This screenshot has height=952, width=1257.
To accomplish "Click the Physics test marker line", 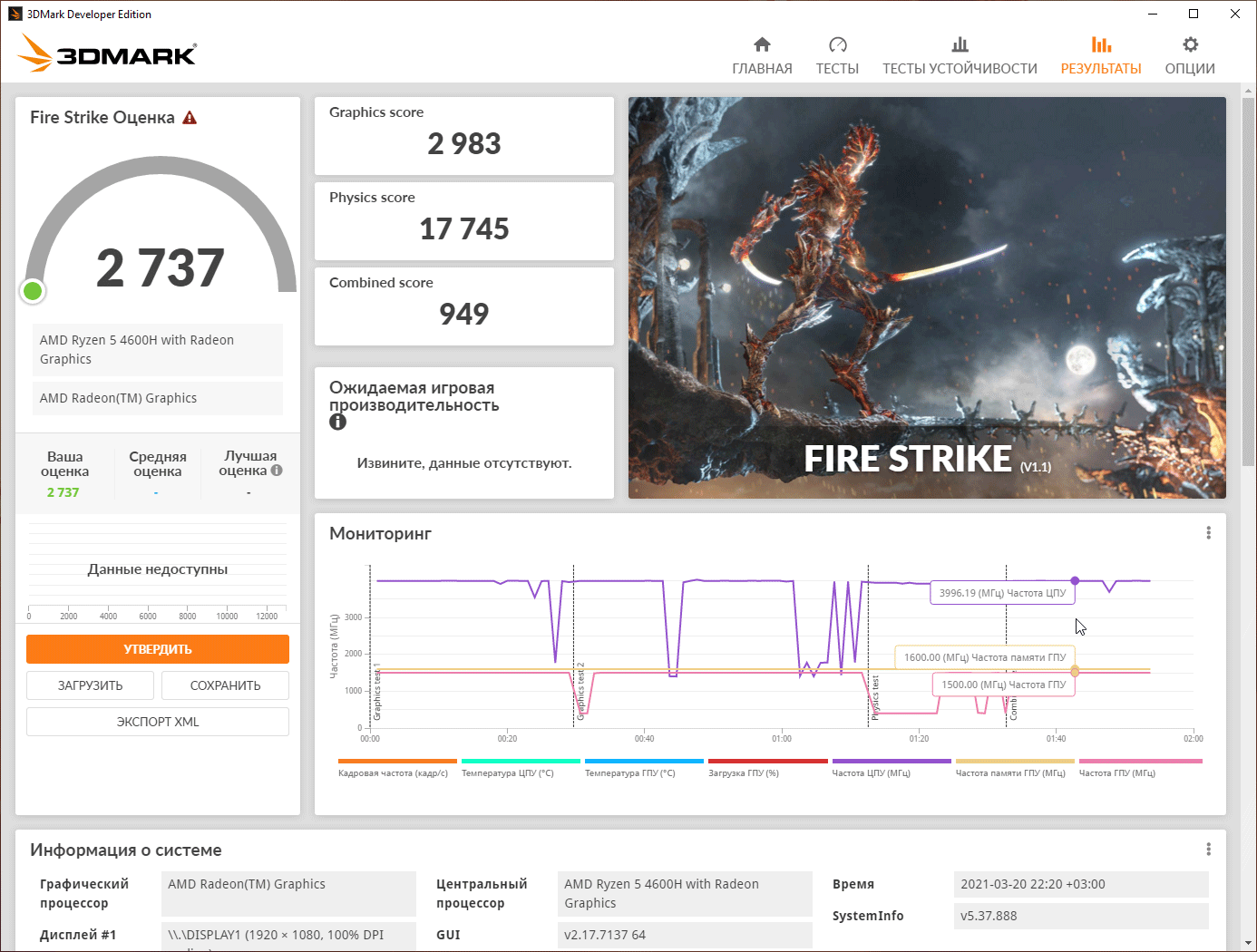I will click(869, 646).
